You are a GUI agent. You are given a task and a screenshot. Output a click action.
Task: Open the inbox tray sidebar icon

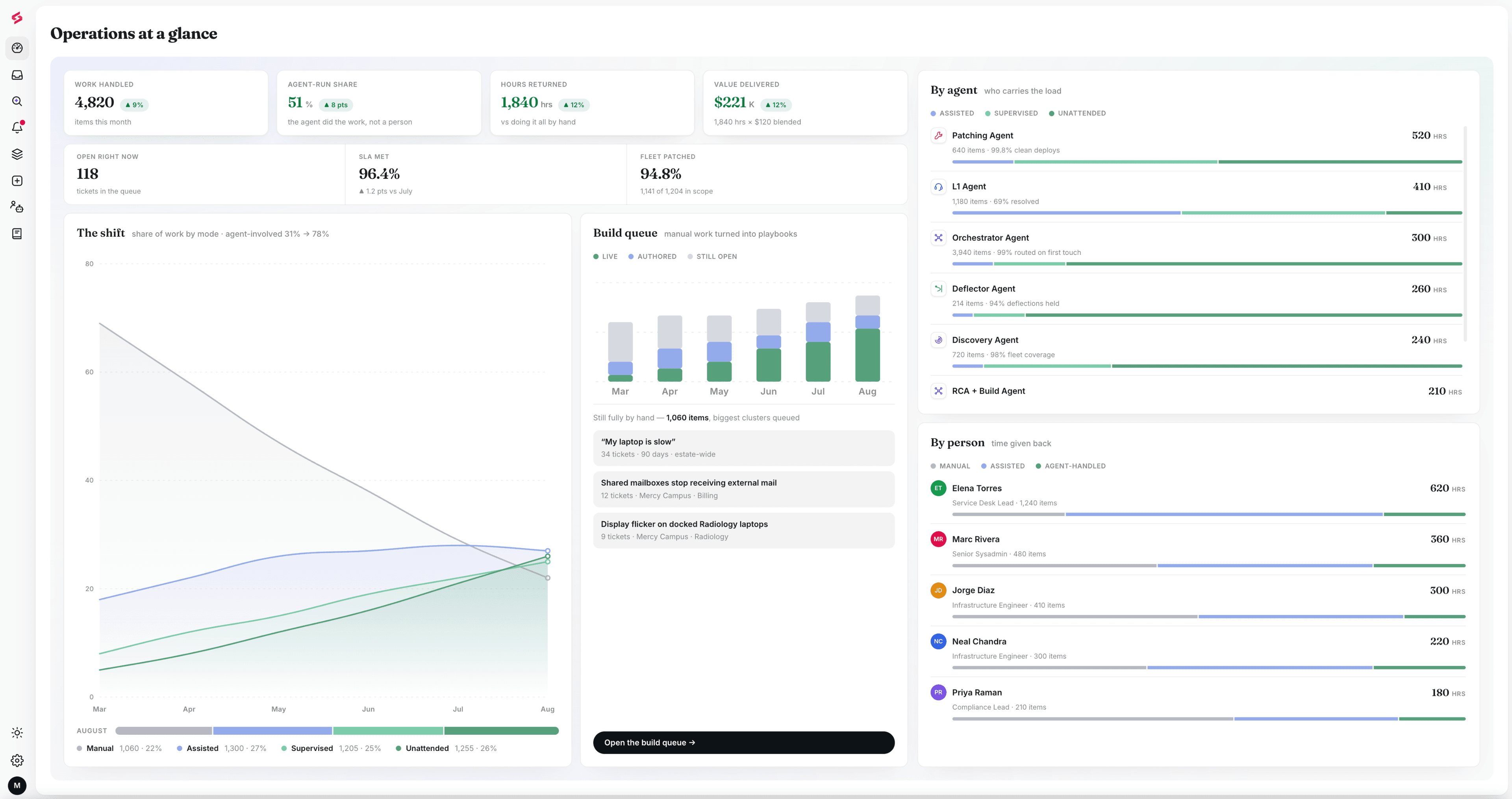click(x=17, y=74)
